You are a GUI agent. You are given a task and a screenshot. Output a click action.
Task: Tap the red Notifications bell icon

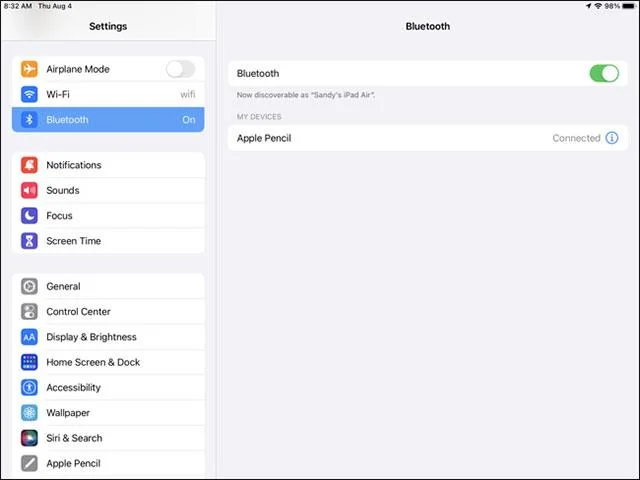click(x=29, y=165)
